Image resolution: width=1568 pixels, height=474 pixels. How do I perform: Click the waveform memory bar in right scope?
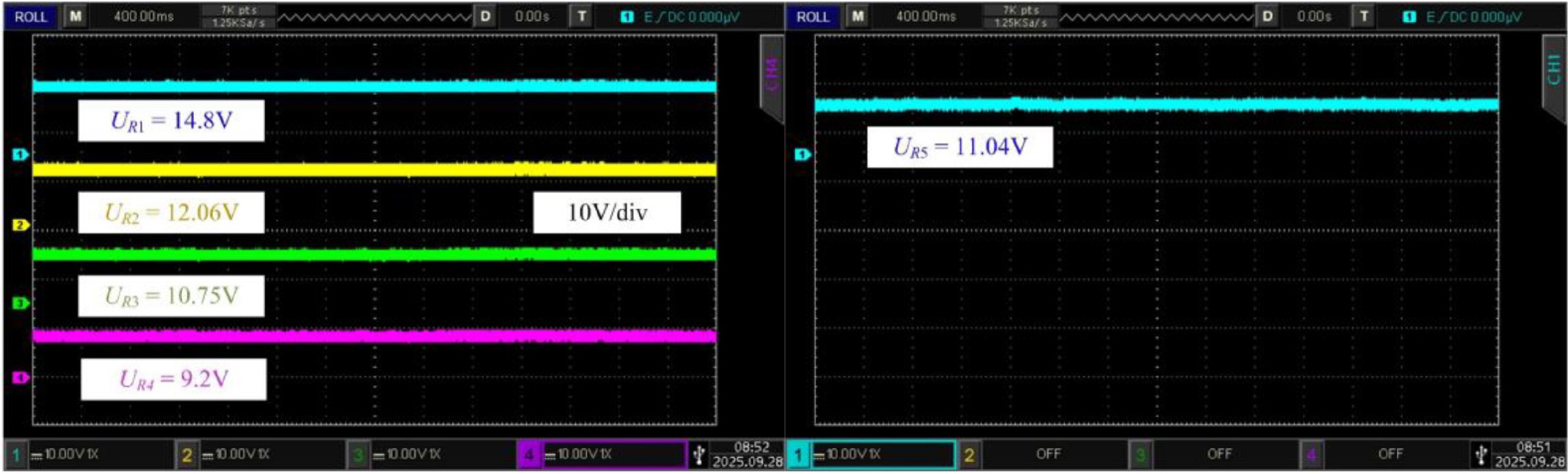click(x=1156, y=17)
